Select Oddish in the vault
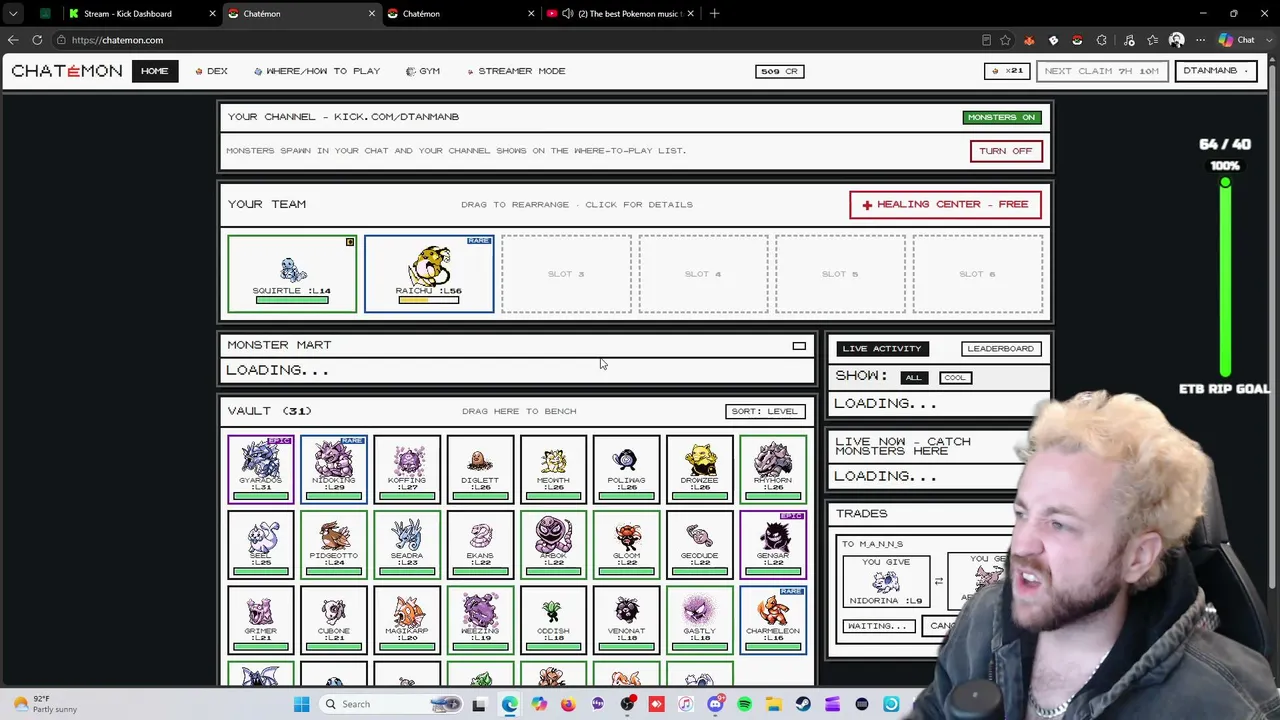 pyautogui.click(x=553, y=620)
